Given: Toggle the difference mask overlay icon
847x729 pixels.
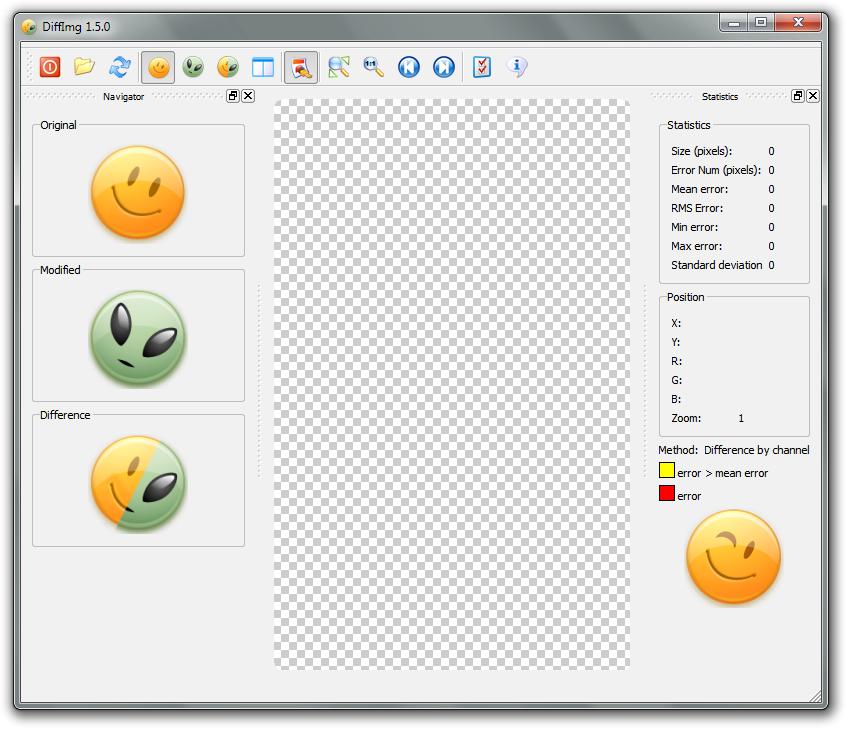Looking at the screenshot, I should (x=301, y=67).
